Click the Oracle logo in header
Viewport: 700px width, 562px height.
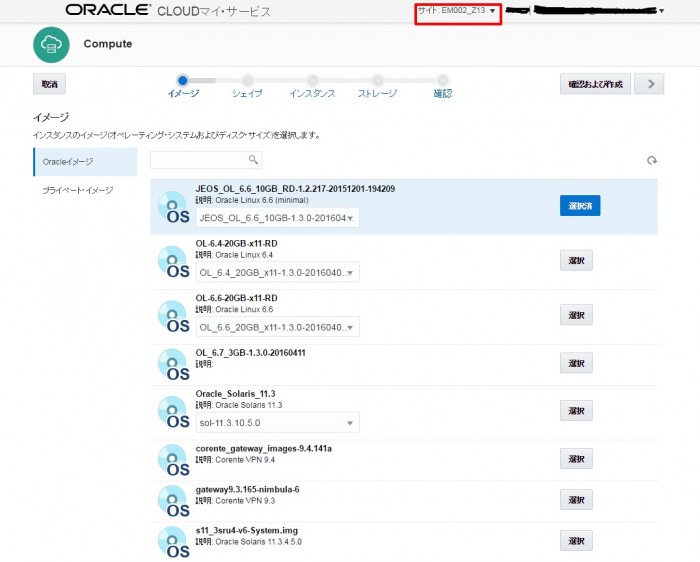pyautogui.click(x=108, y=10)
